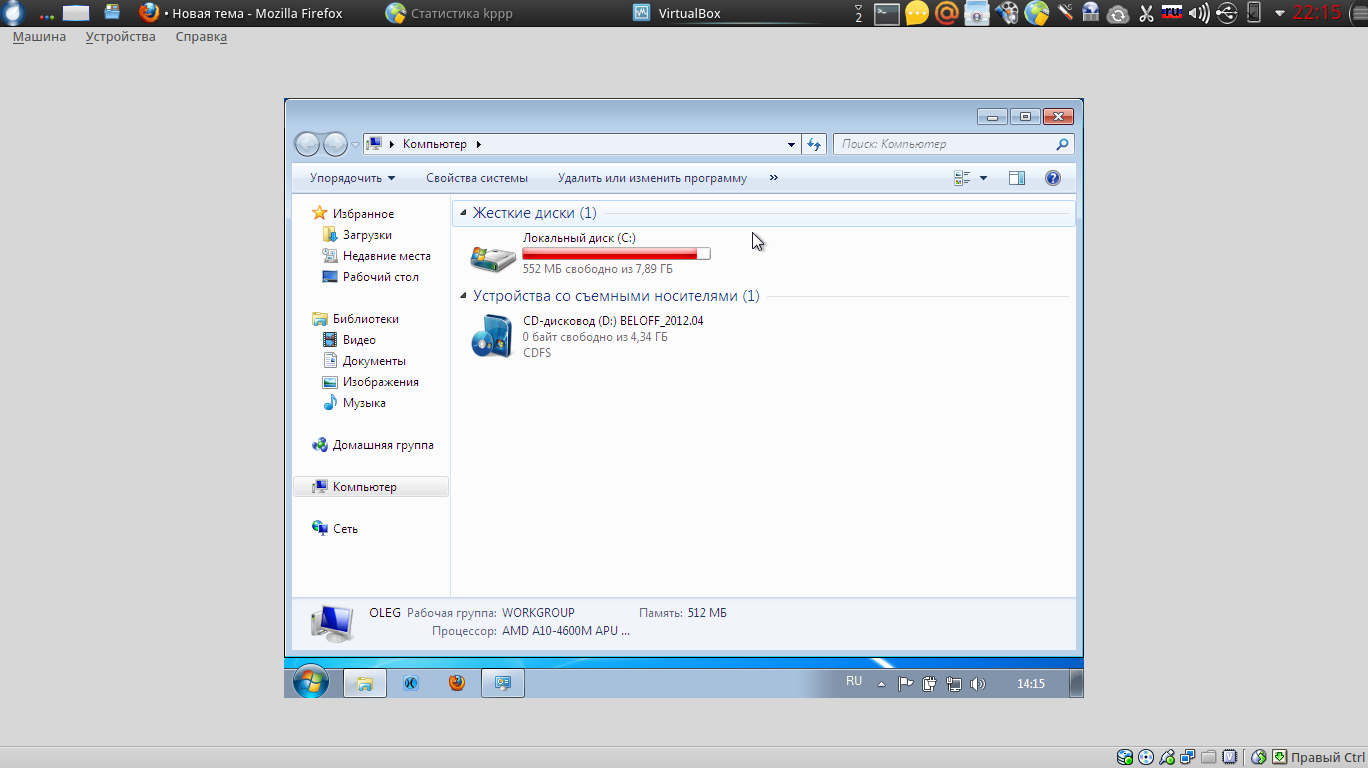Switch to Статистика kppp task
Viewport: 1368px width, 768px height.
coord(449,13)
